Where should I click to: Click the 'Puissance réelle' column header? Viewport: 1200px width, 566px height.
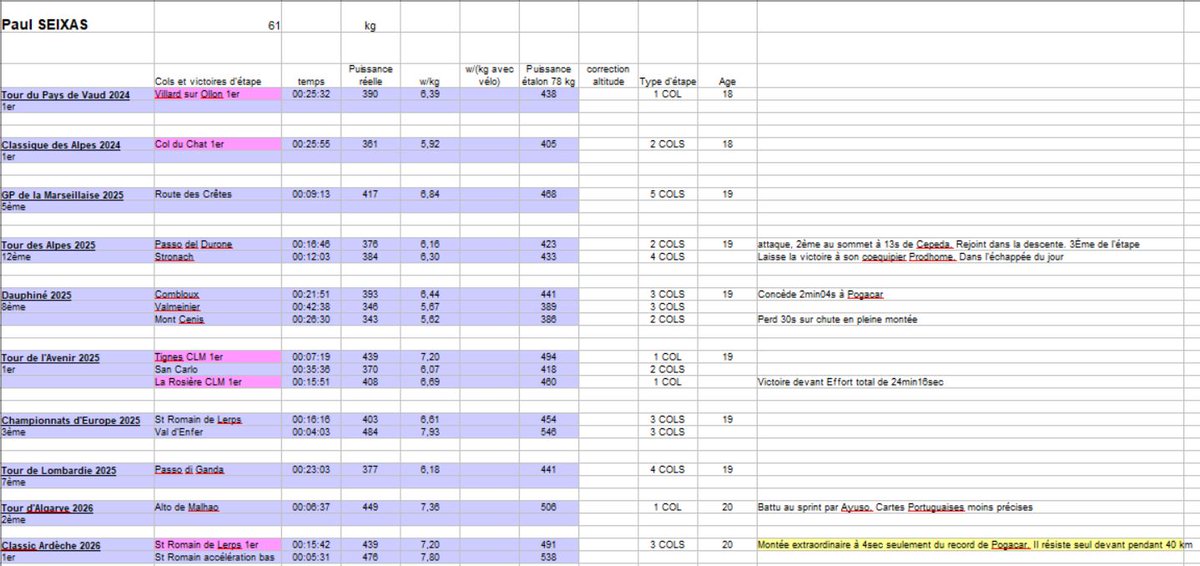tap(371, 75)
